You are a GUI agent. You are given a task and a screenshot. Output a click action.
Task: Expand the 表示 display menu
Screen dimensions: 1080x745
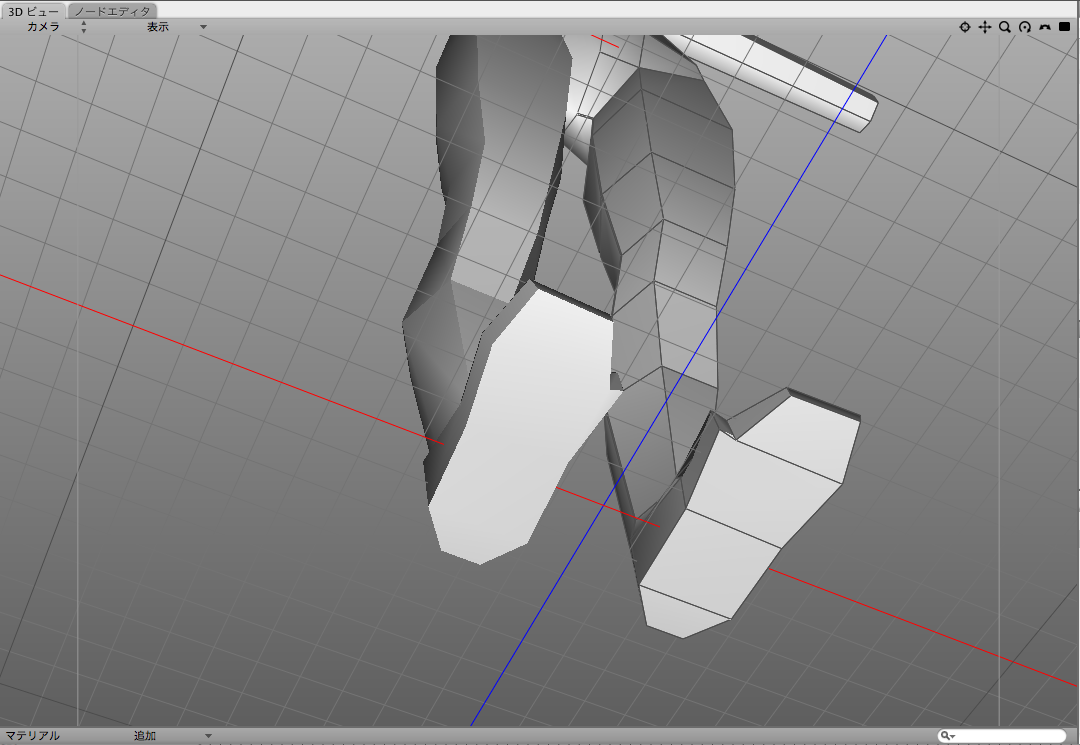pyautogui.click(x=176, y=27)
